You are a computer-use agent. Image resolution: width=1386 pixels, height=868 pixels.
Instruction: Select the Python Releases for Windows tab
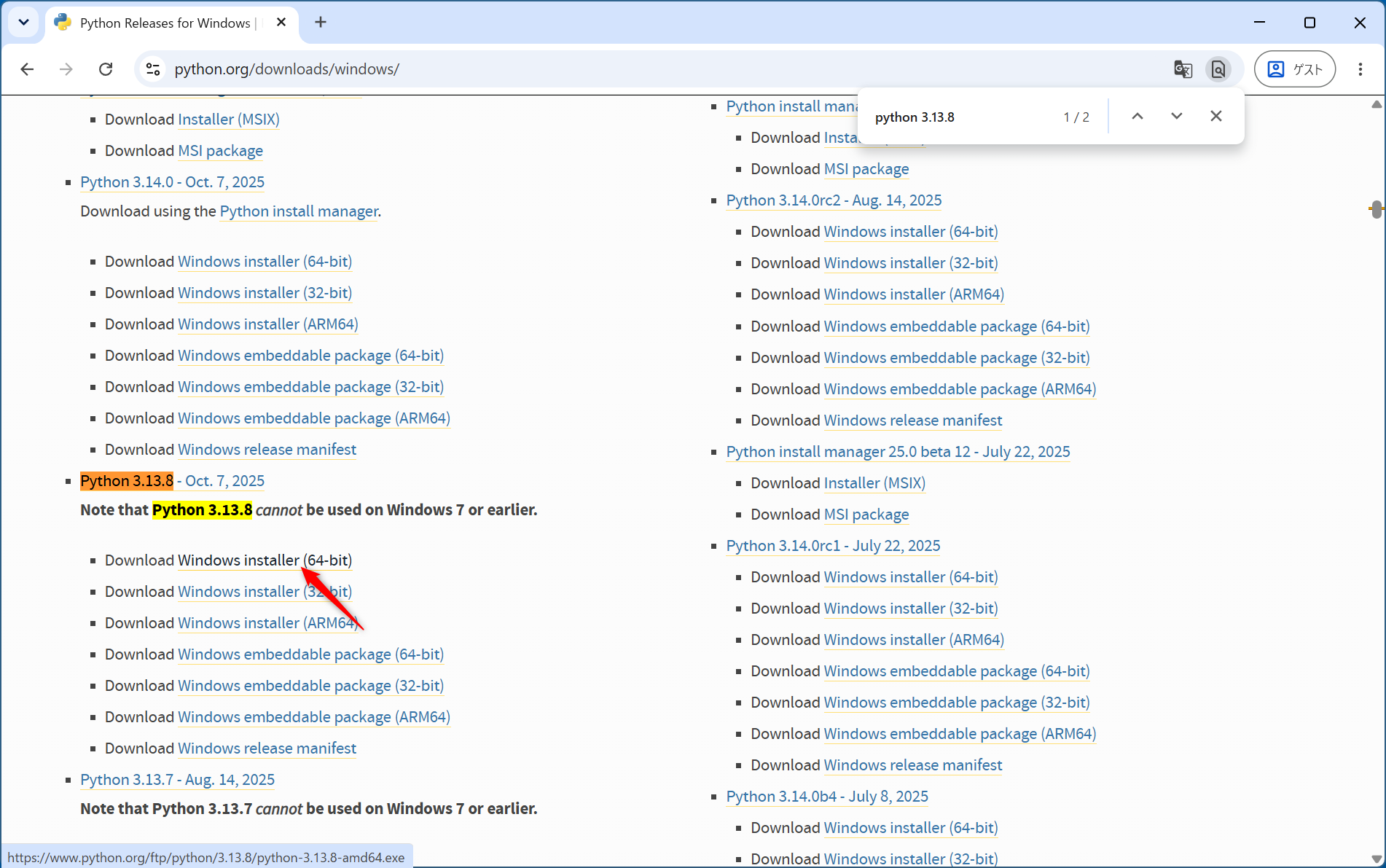pyautogui.click(x=171, y=23)
